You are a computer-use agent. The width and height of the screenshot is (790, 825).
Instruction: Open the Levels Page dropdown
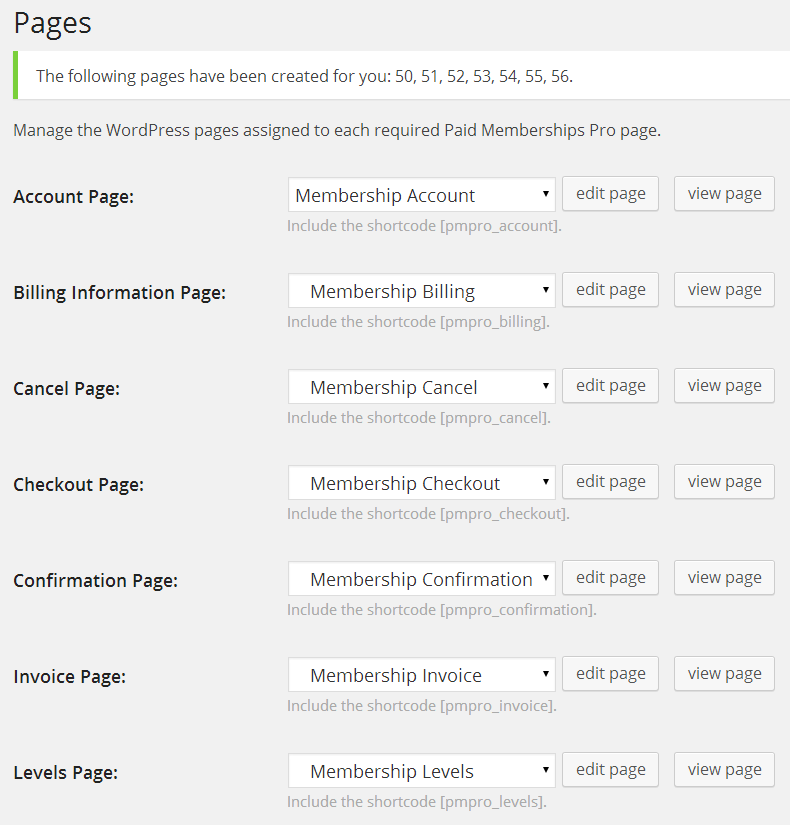click(x=421, y=770)
